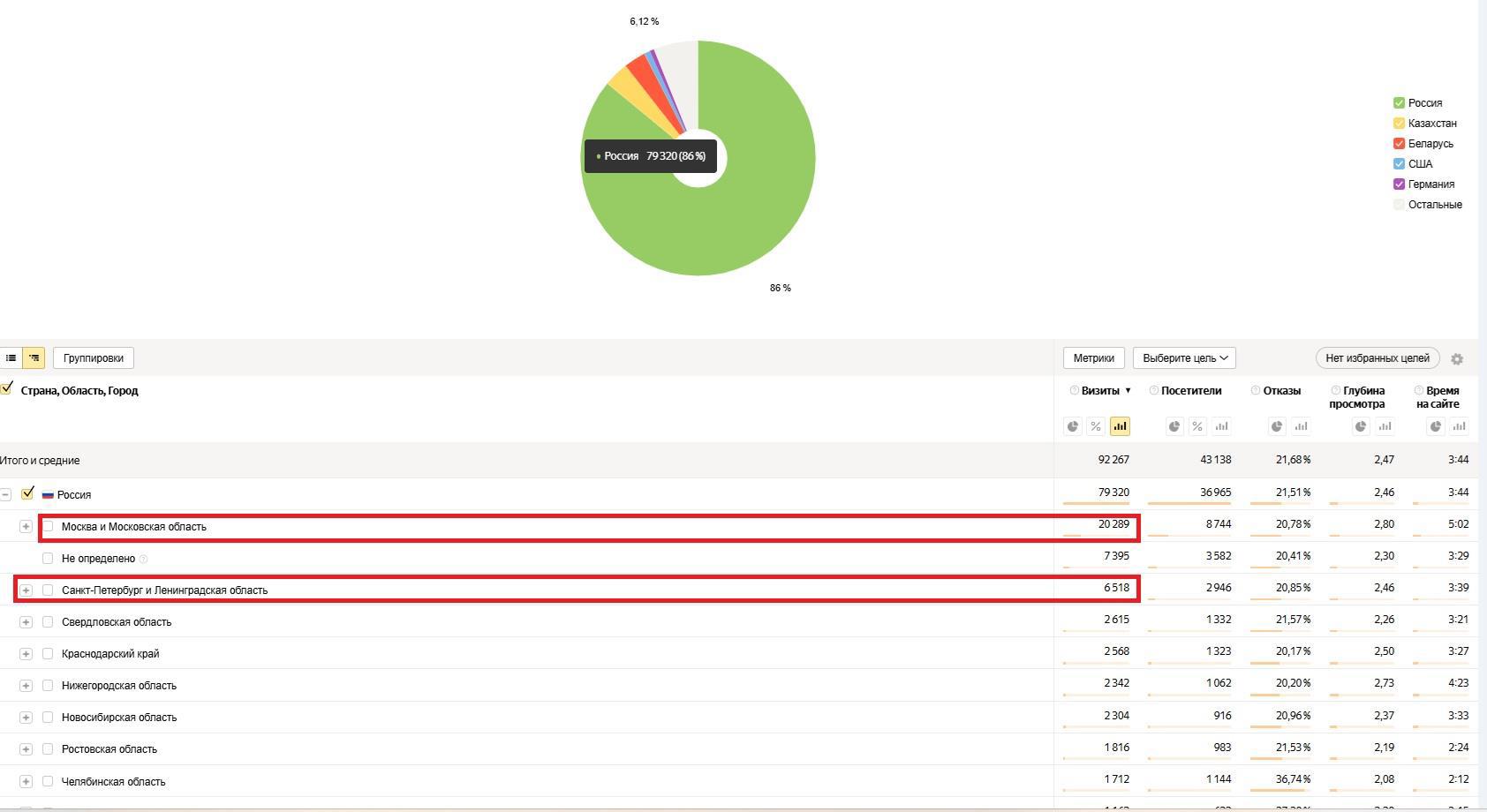Click the Russian flag icon in Россия row
1487x812 pixels.
[x=48, y=495]
